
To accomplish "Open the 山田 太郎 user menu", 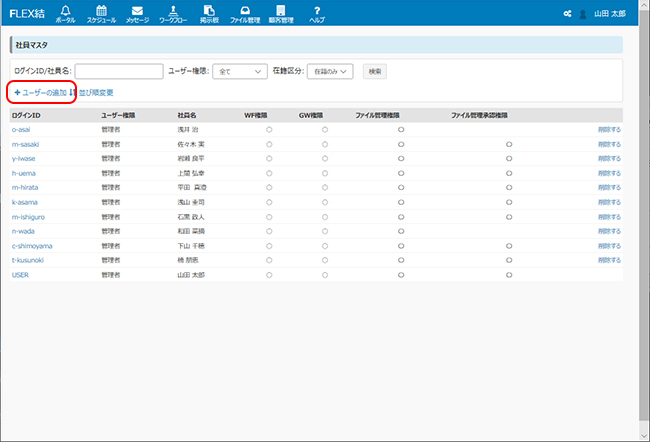I will click(610, 14).
